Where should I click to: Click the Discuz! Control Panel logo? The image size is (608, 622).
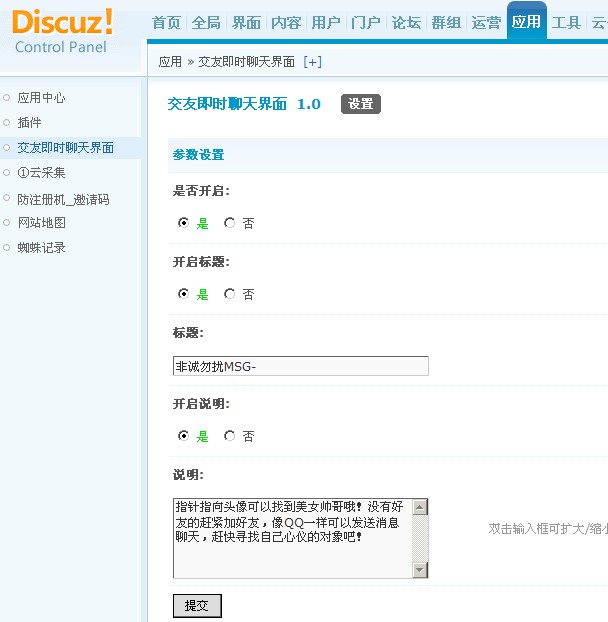pos(62,30)
